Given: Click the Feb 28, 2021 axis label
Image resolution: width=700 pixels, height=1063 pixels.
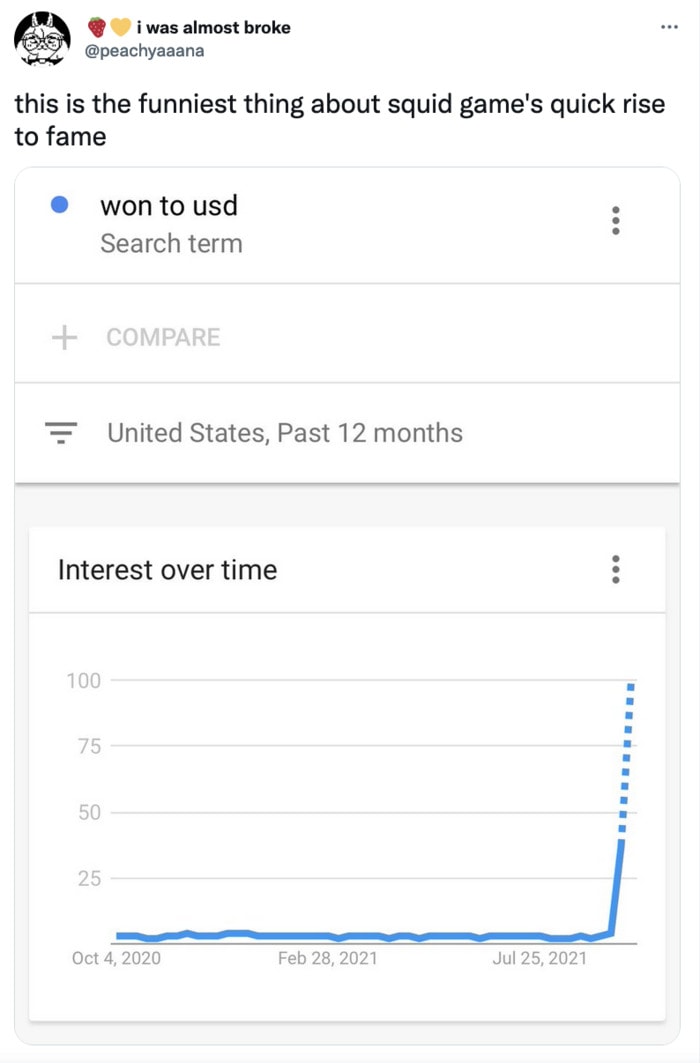Looking at the screenshot, I should [x=327, y=958].
